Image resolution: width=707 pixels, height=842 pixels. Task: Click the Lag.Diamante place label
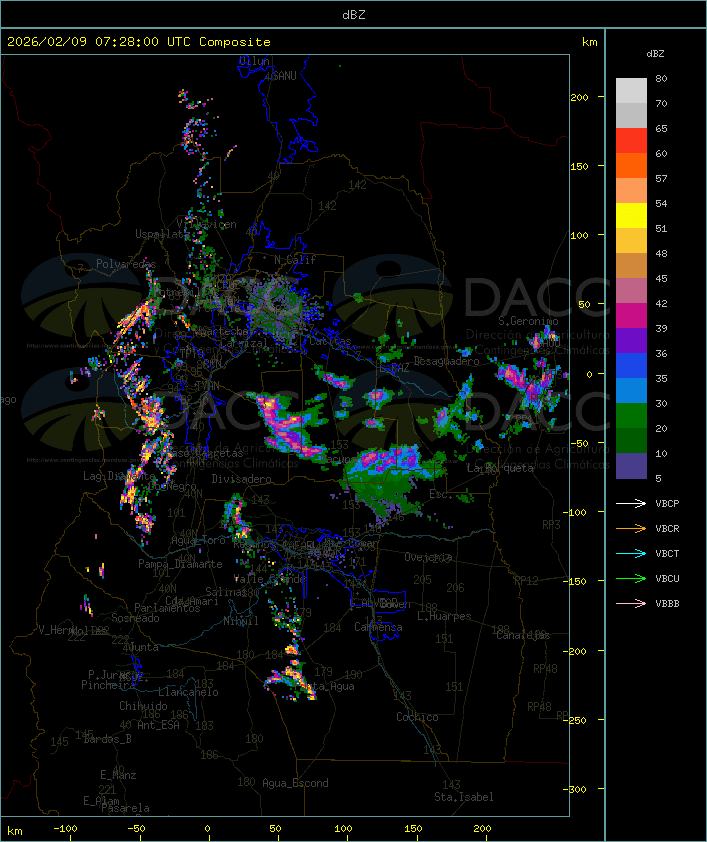tap(119, 476)
